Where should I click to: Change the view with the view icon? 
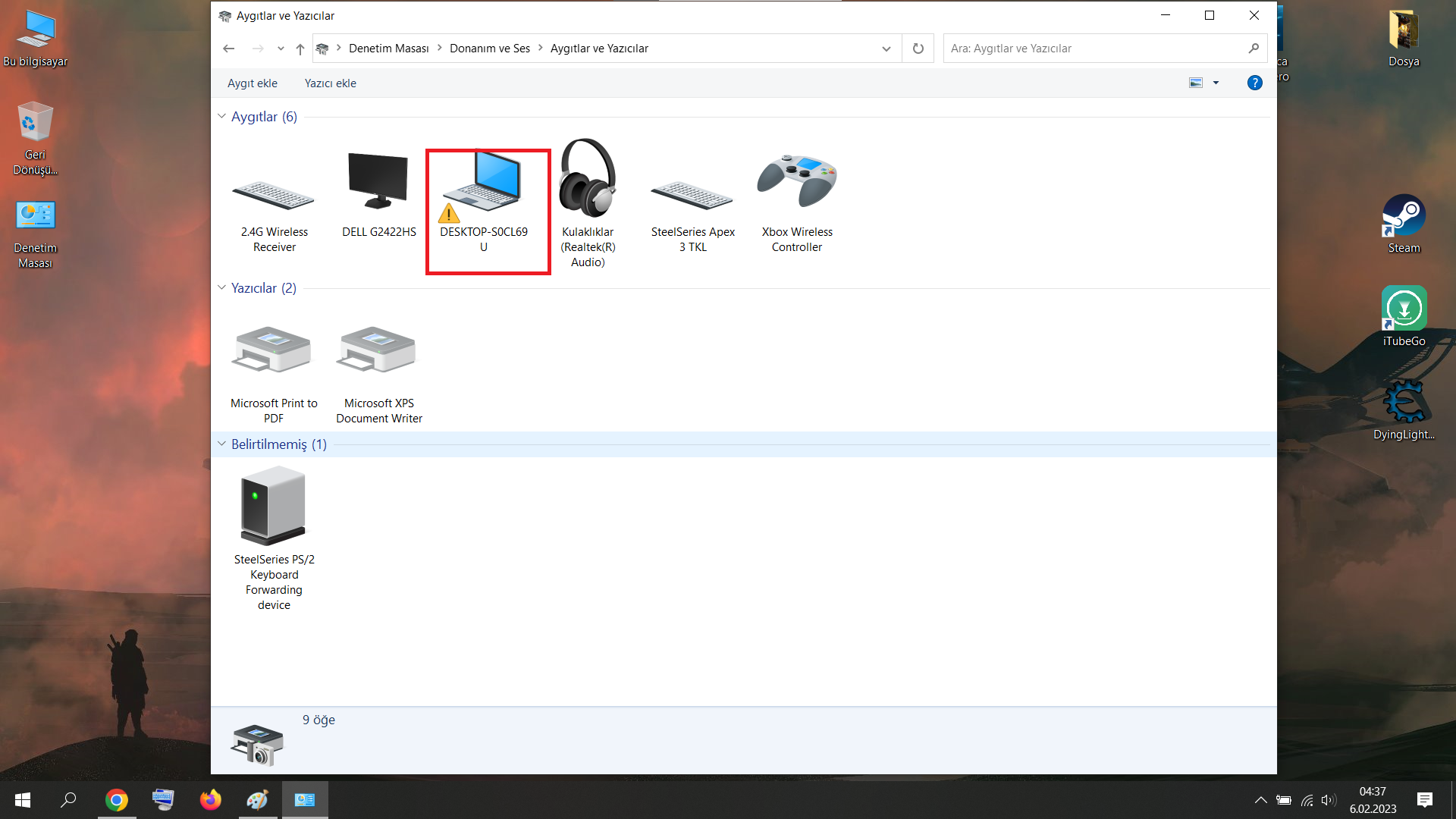tap(1196, 83)
